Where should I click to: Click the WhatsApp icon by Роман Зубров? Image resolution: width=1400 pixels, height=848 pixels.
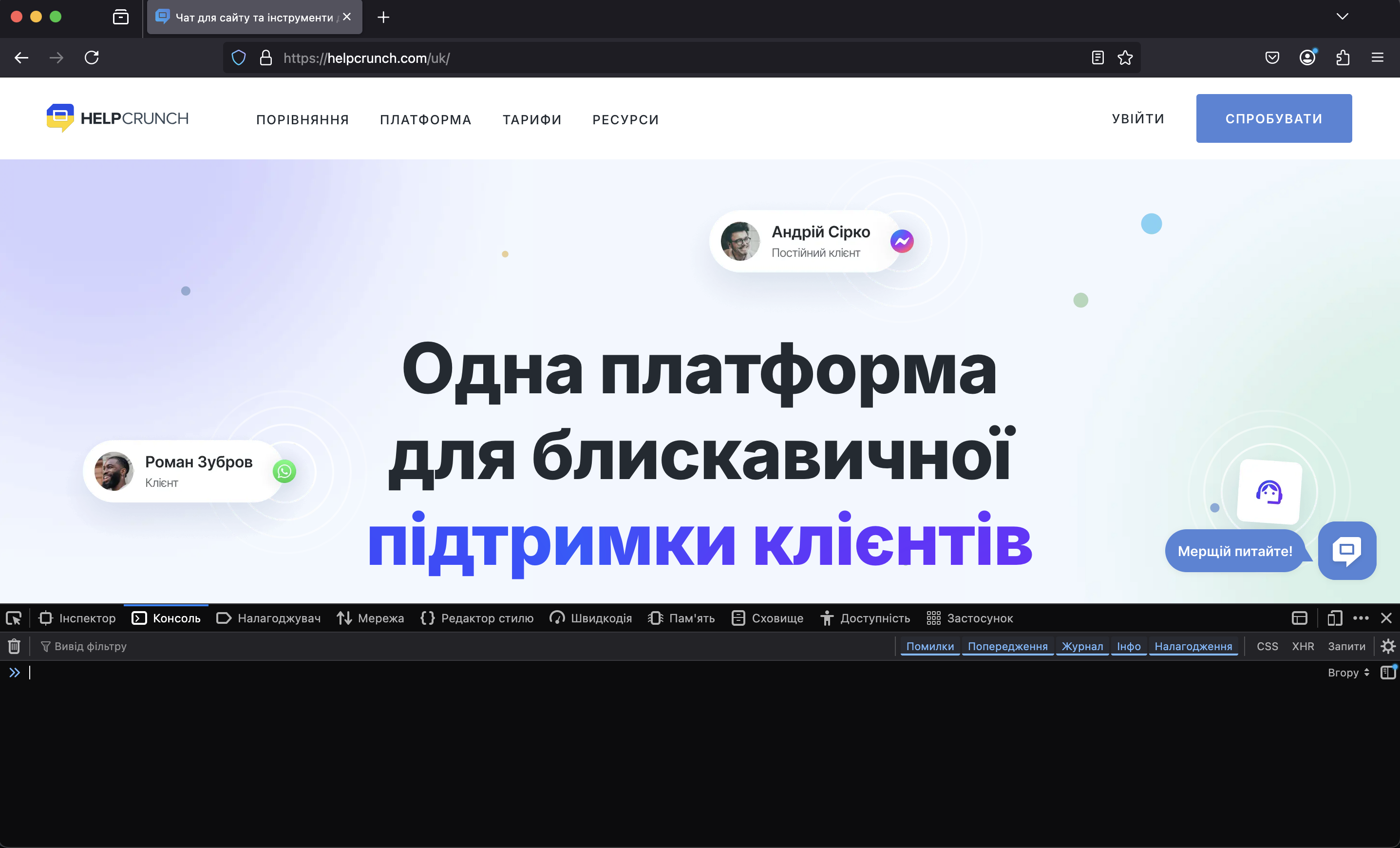pos(284,471)
